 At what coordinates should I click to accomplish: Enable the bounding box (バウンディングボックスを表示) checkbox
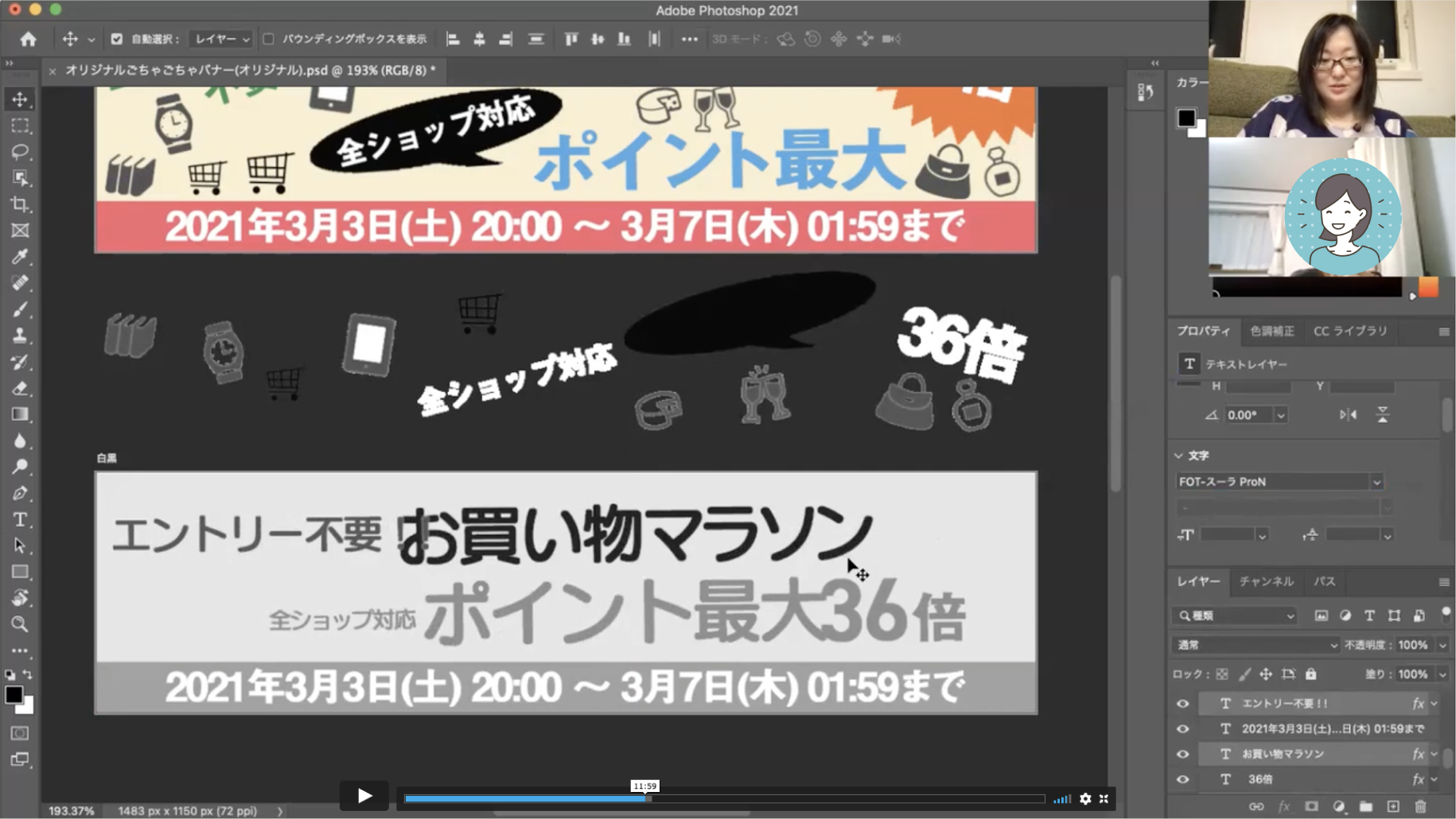(269, 39)
